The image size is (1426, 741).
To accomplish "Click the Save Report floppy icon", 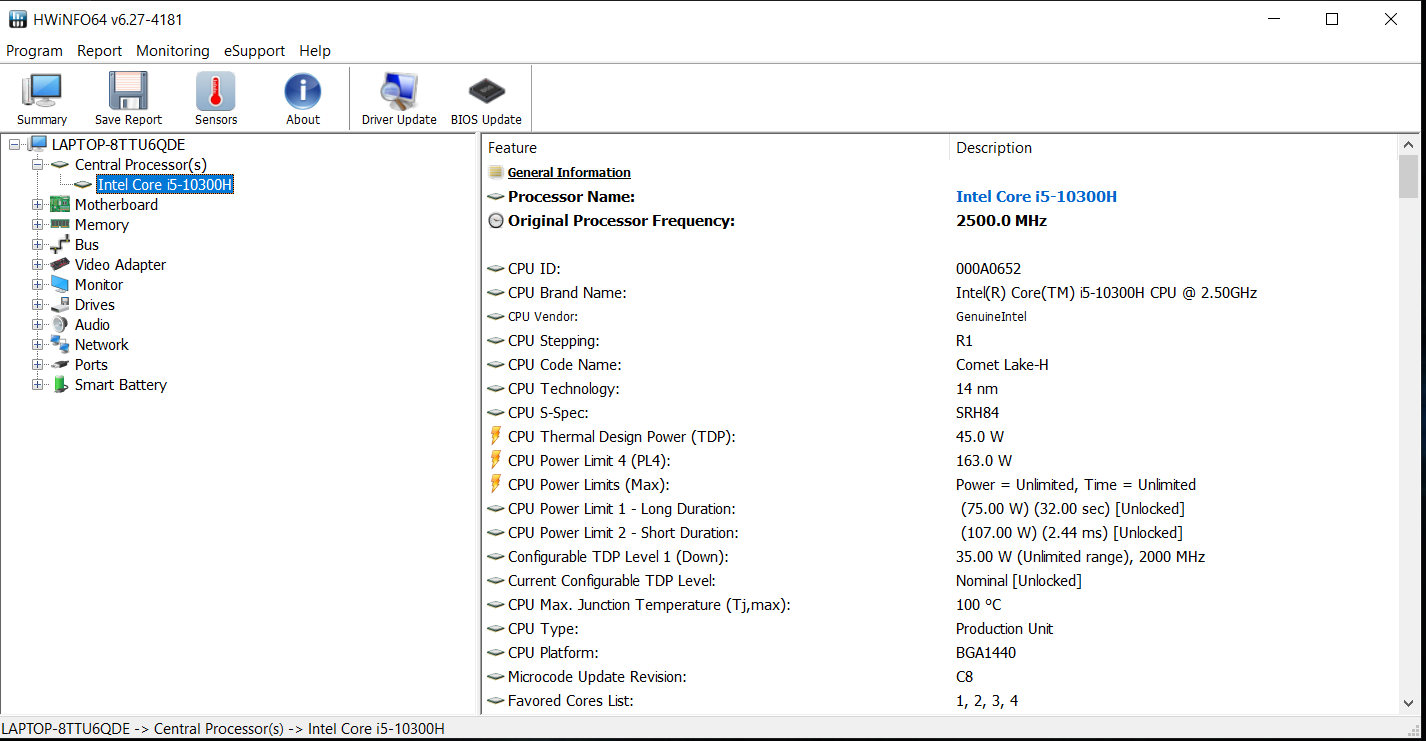I will [128, 92].
